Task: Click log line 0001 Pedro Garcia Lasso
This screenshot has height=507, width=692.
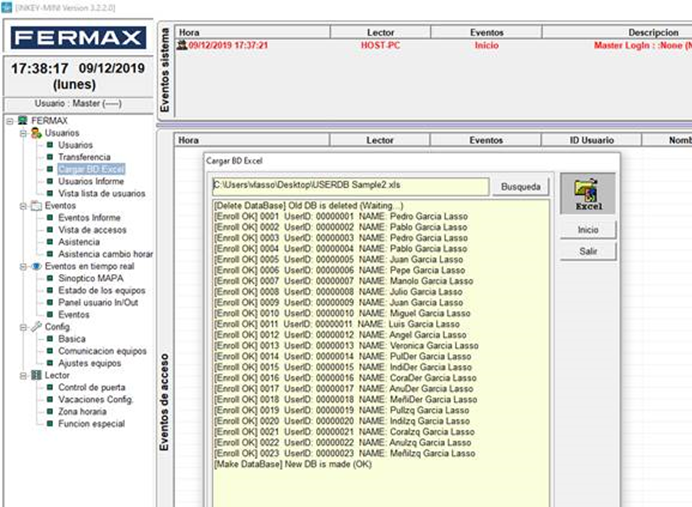Action: coord(341,216)
